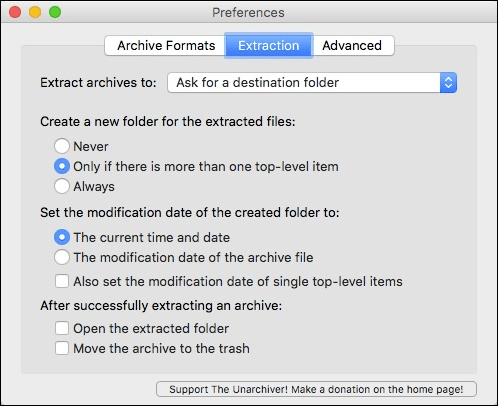Close the Preferences window with red button
This screenshot has height=406, width=498.
[15, 12]
